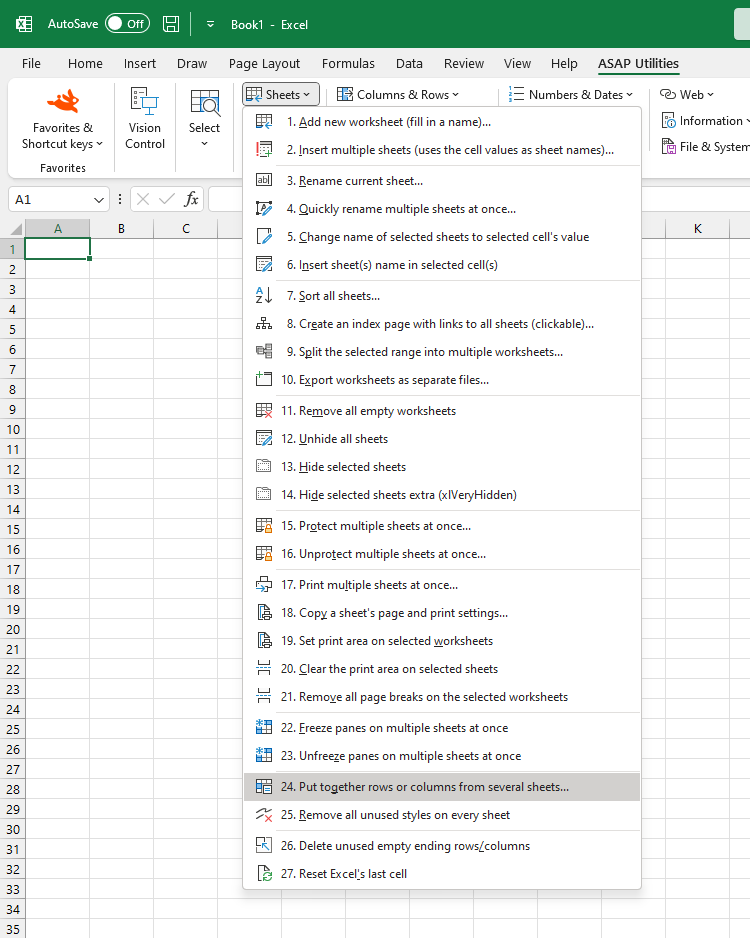Click the Vision Control icon
Image resolution: width=750 pixels, height=938 pixels.
point(145,100)
